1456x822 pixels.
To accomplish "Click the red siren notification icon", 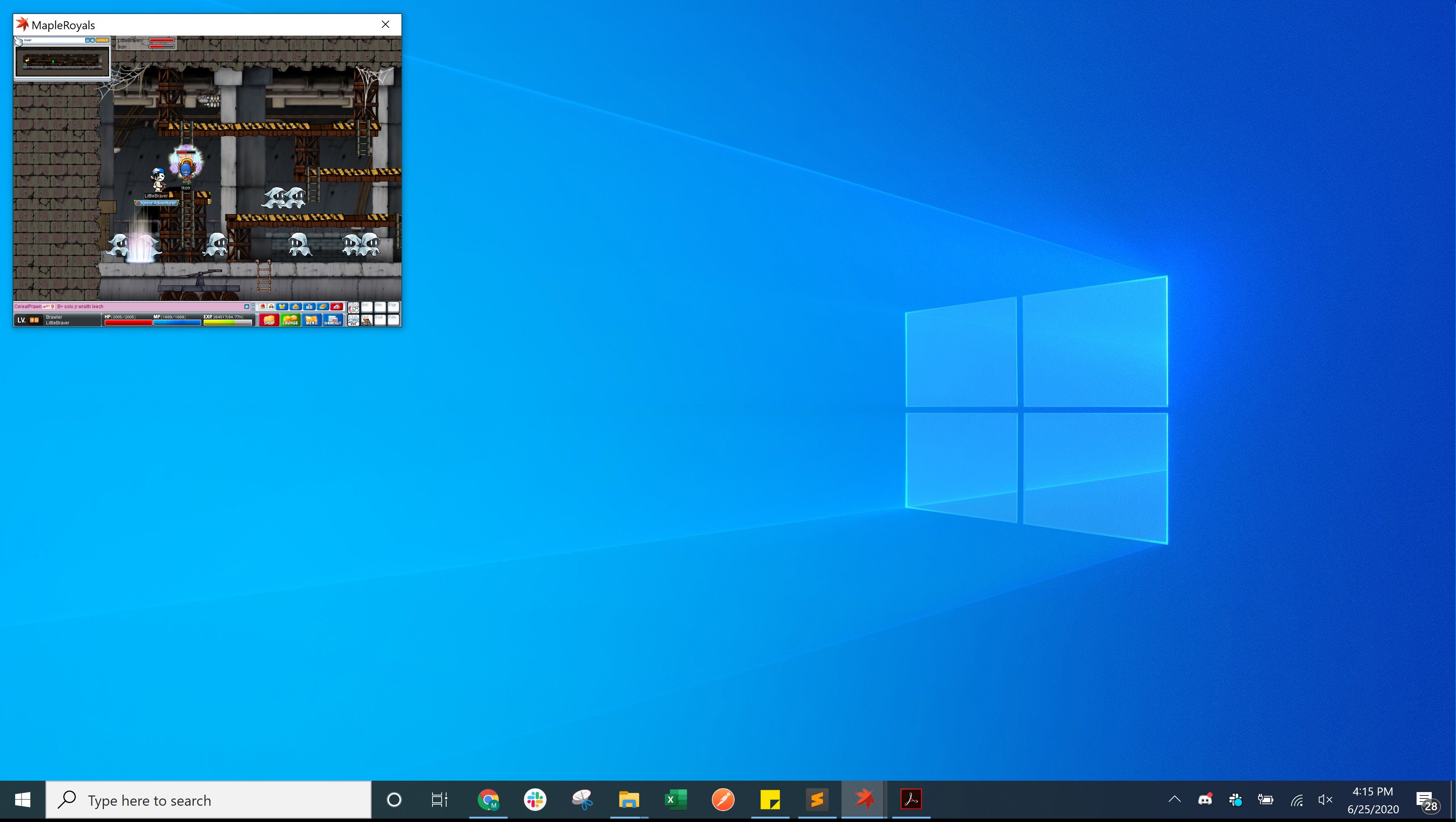I will click(263, 307).
